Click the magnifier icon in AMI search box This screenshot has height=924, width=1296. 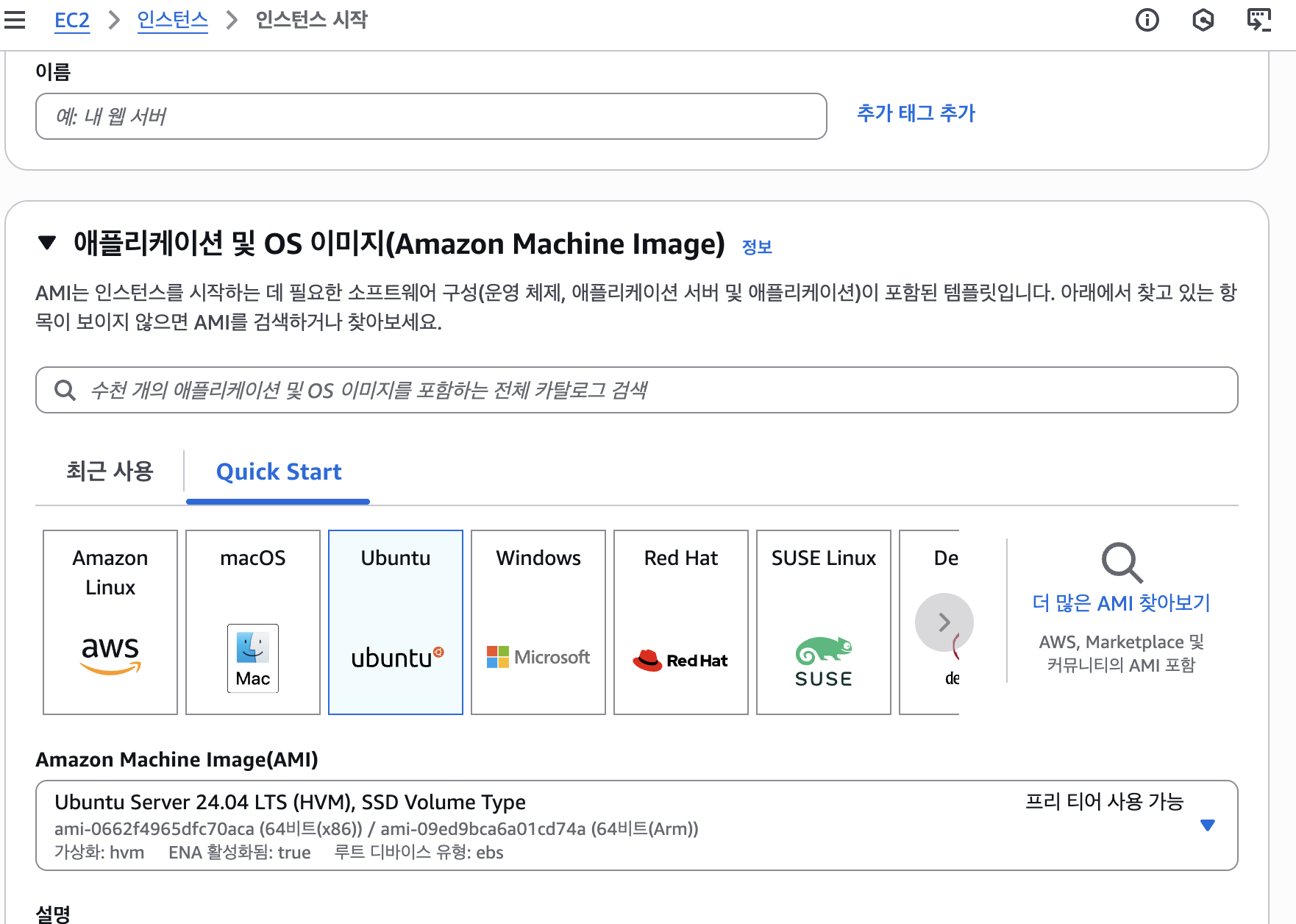[65, 390]
